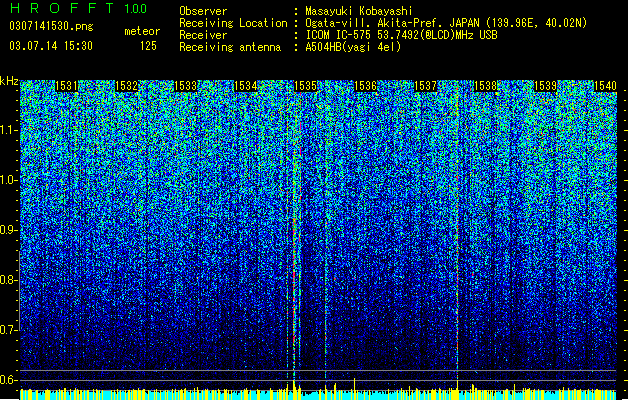629x400 pixels.
Task: Click the HROFFT 1.0.0 title text
Action: coord(79,8)
